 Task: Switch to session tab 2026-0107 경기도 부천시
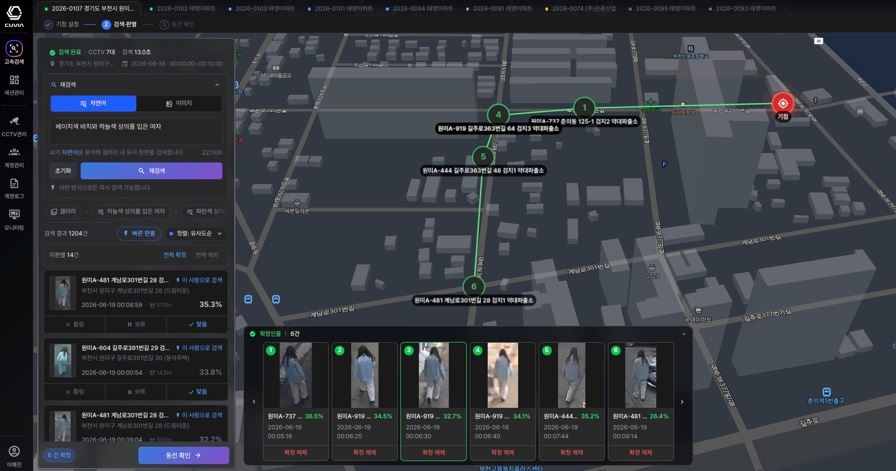coord(90,9)
